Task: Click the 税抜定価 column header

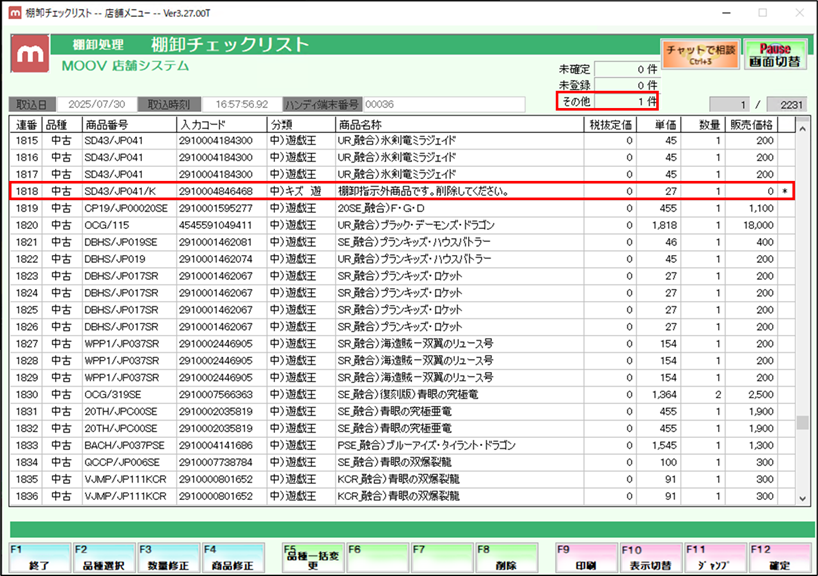Action: (610, 125)
